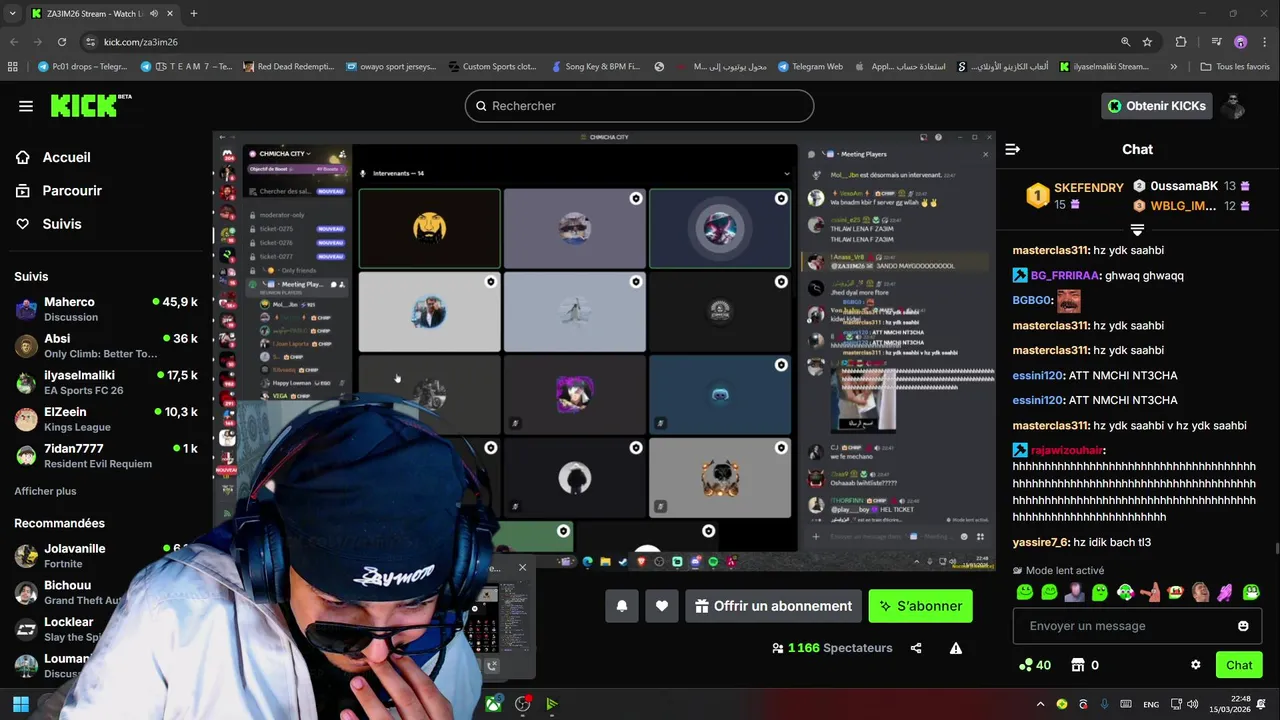
Task: Click OussamaBK leaderboard entry
Action: [x=1191, y=186]
